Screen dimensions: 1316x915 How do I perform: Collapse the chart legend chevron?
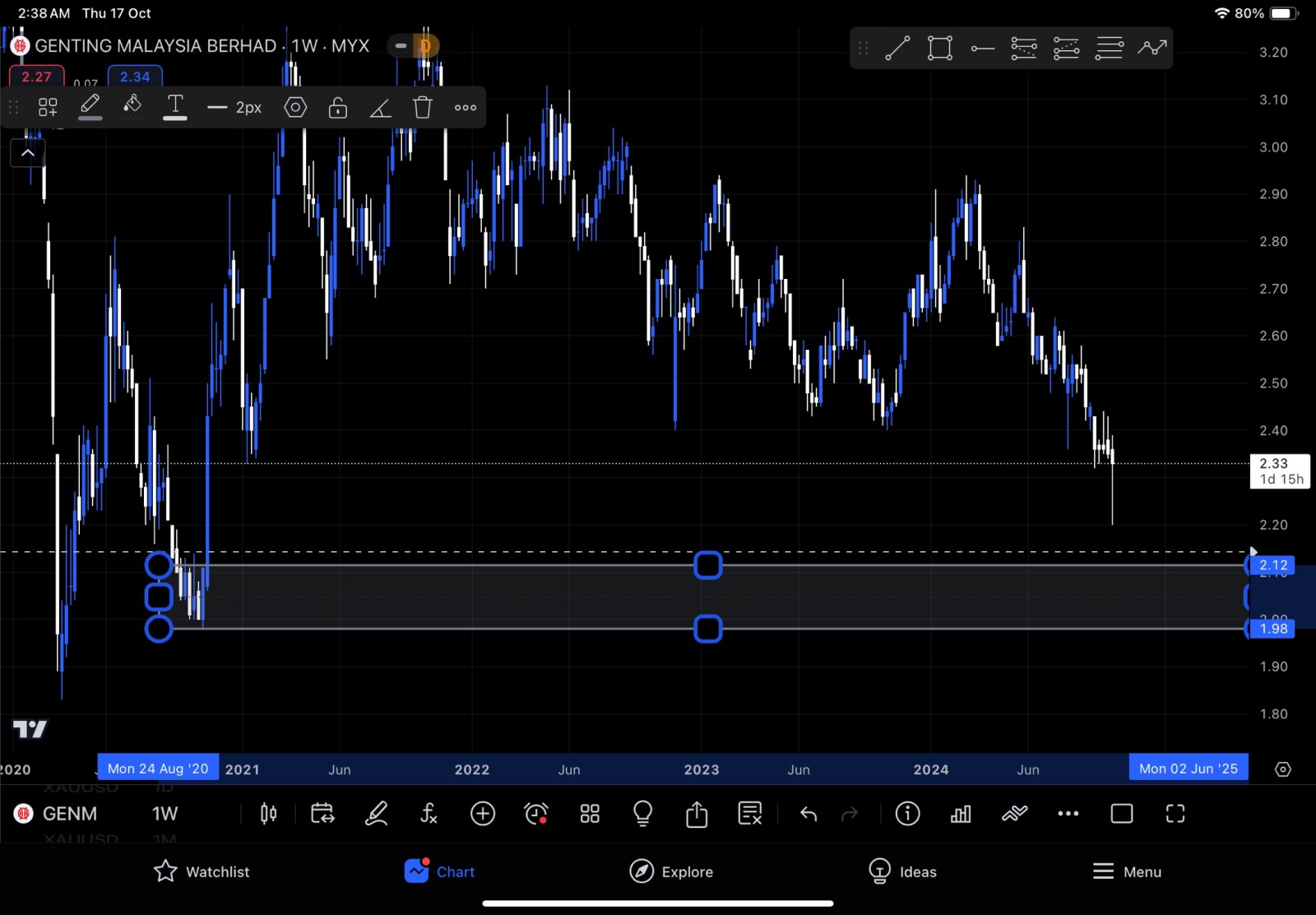(28, 153)
